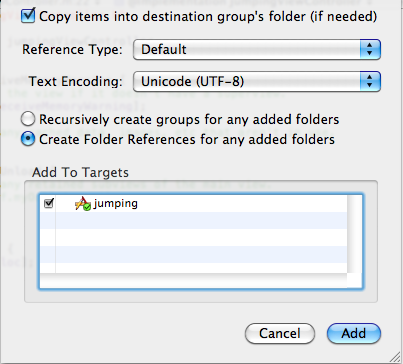This screenshot has width=403, height=364.
Task: Click the window resize grip in corner
Action: (396, 357)
